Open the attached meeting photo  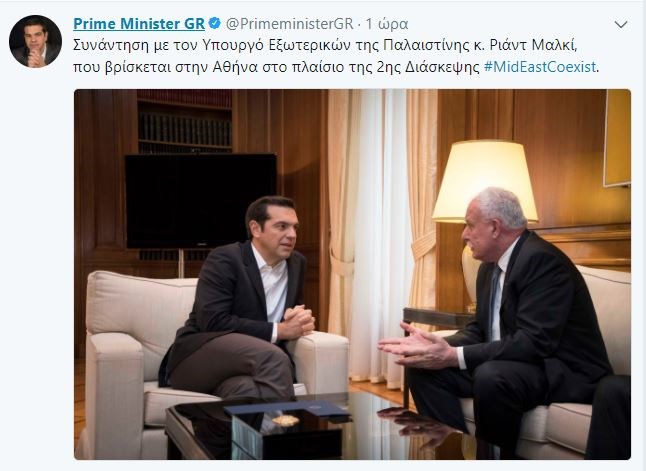pos(352,274)
